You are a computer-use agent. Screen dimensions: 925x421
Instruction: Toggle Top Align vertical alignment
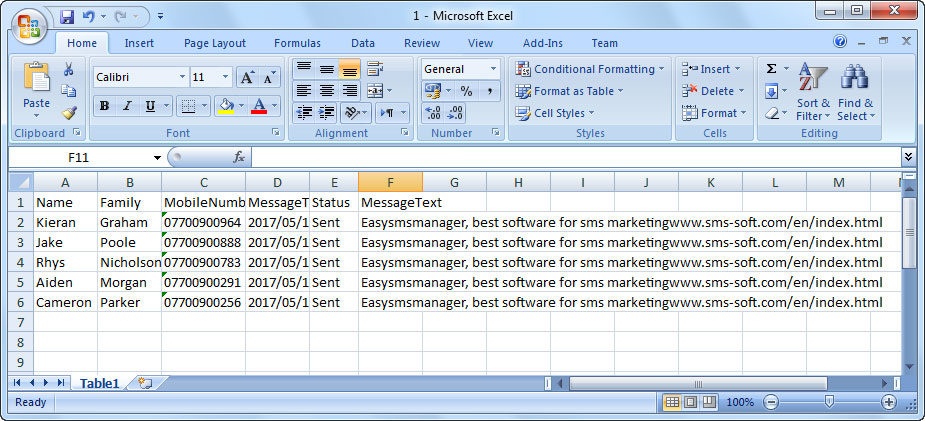[x=304, y=69]
